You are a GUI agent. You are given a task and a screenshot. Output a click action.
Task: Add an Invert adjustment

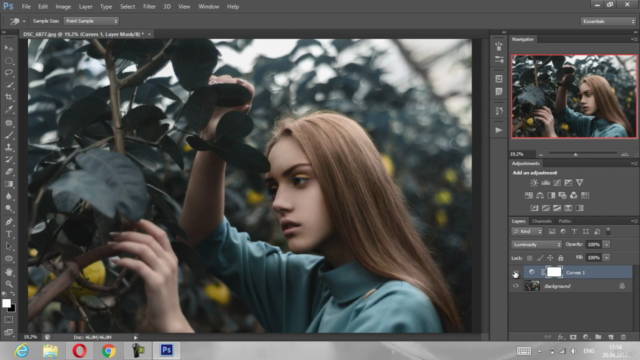(x=534, y=208)
